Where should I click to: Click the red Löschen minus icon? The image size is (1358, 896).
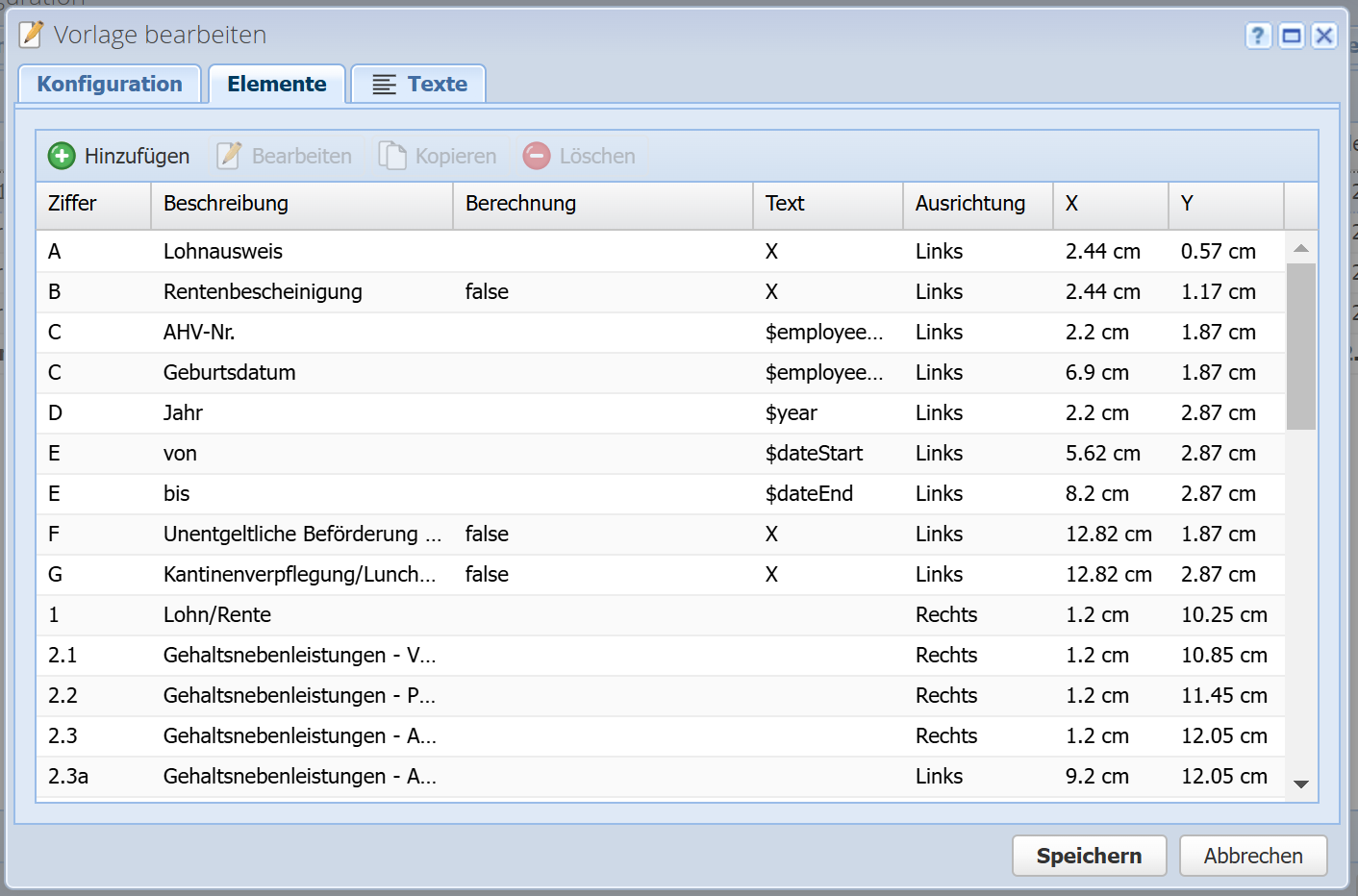click(x=537, y=156)
